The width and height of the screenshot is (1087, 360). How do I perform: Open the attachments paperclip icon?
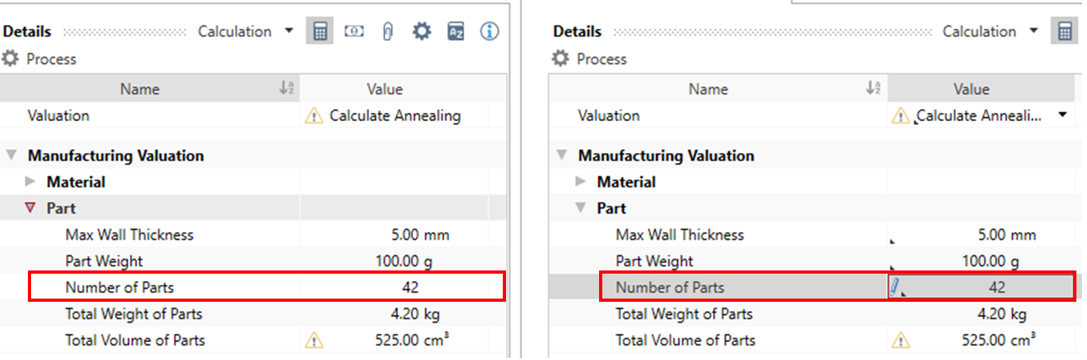pos(388,32)
